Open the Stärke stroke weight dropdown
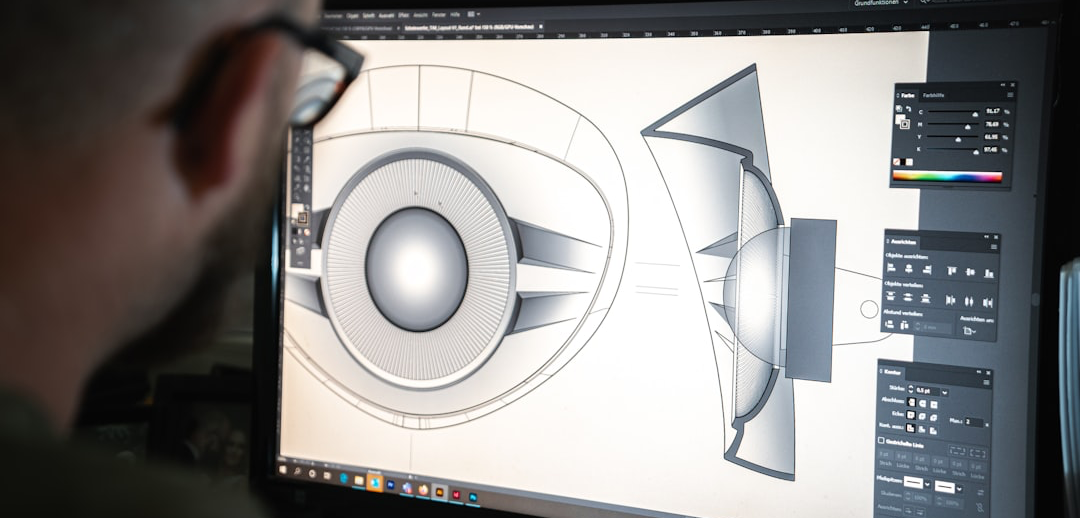The width and height of the screenshot is (1080, 518). 945,392
